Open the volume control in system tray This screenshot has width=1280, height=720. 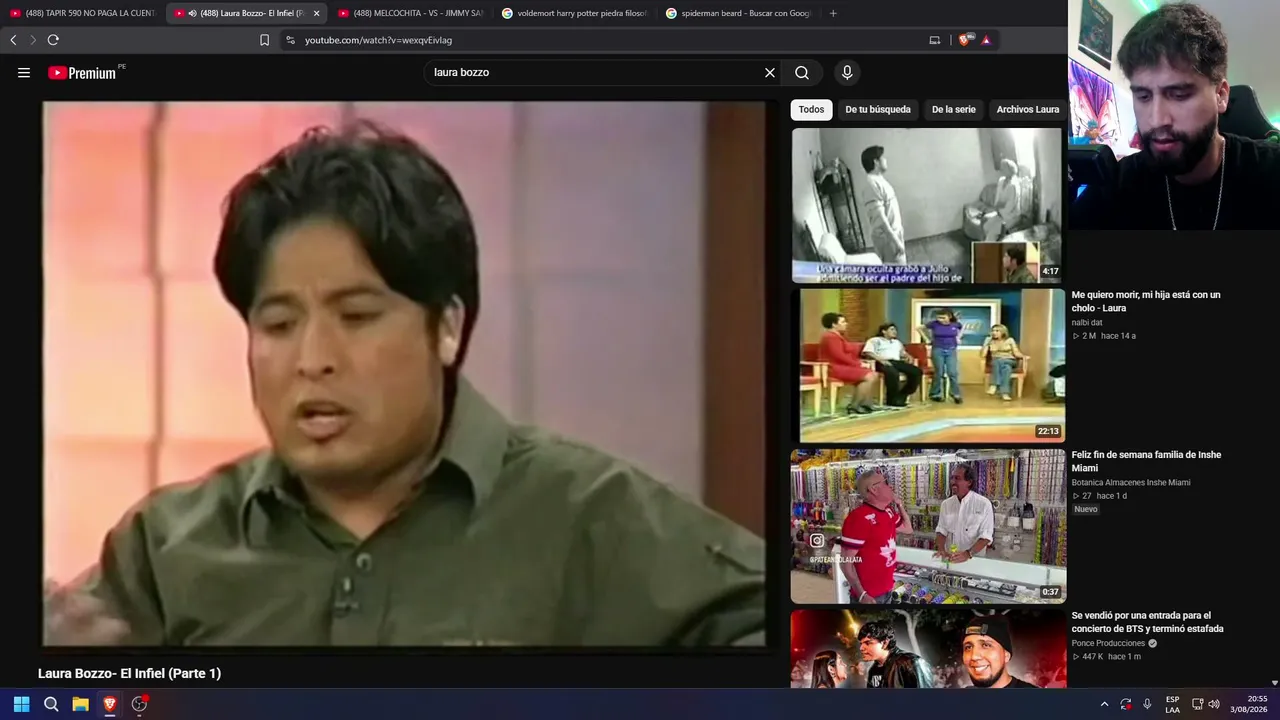coord(1214,704)
